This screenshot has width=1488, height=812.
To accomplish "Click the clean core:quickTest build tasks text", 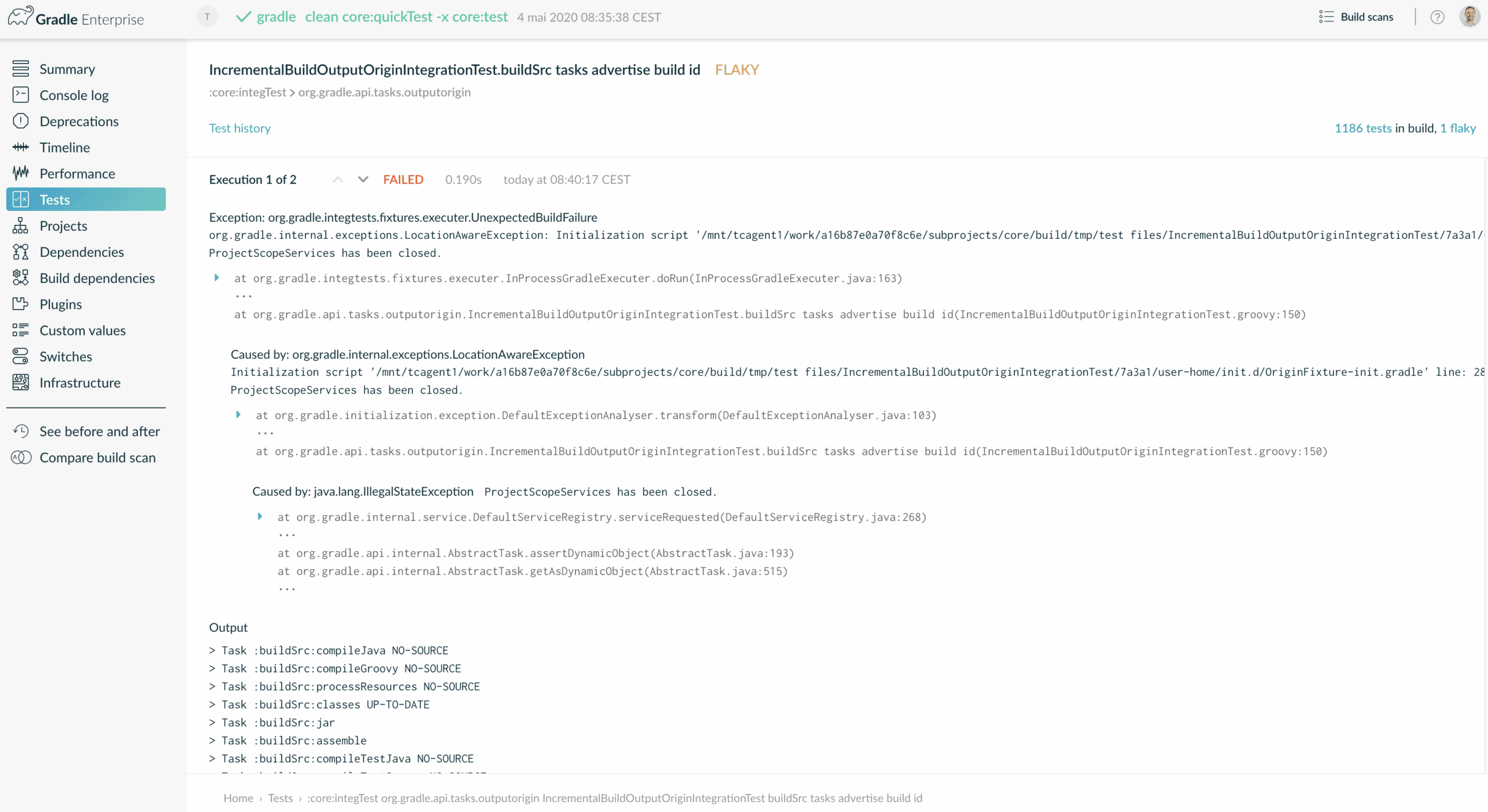I will point(406,17).
